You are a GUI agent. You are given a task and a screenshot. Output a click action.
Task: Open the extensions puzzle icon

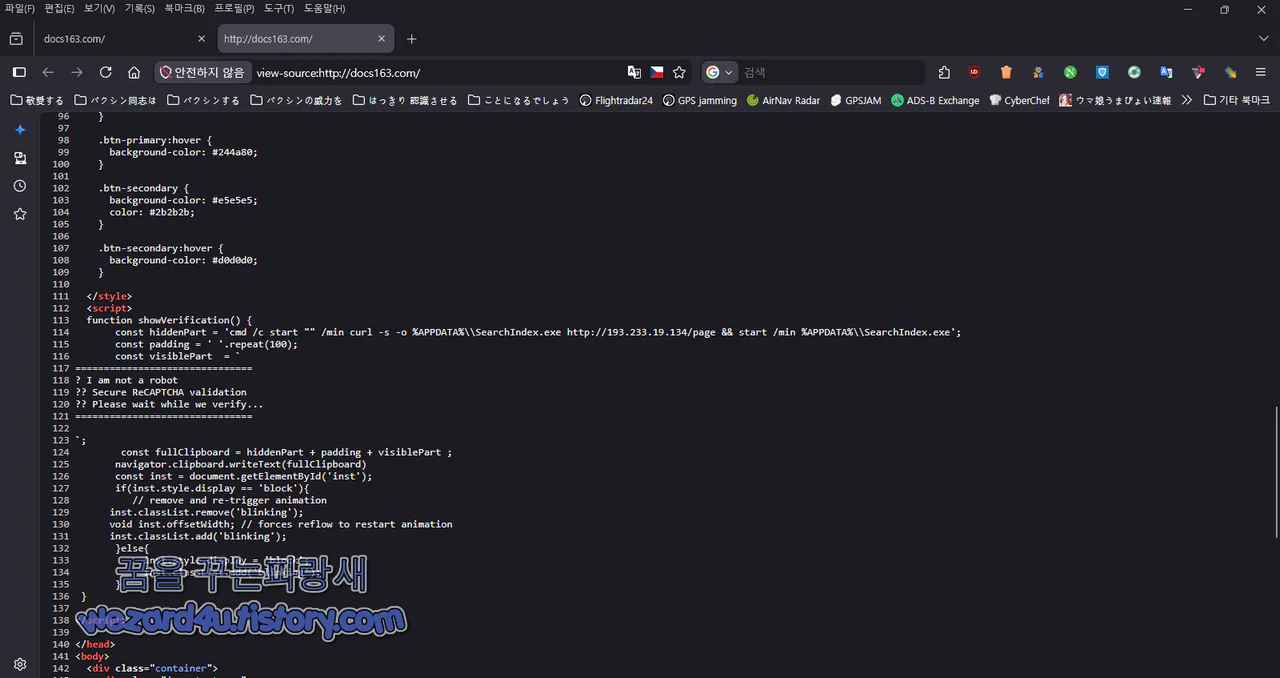(944, 72)
